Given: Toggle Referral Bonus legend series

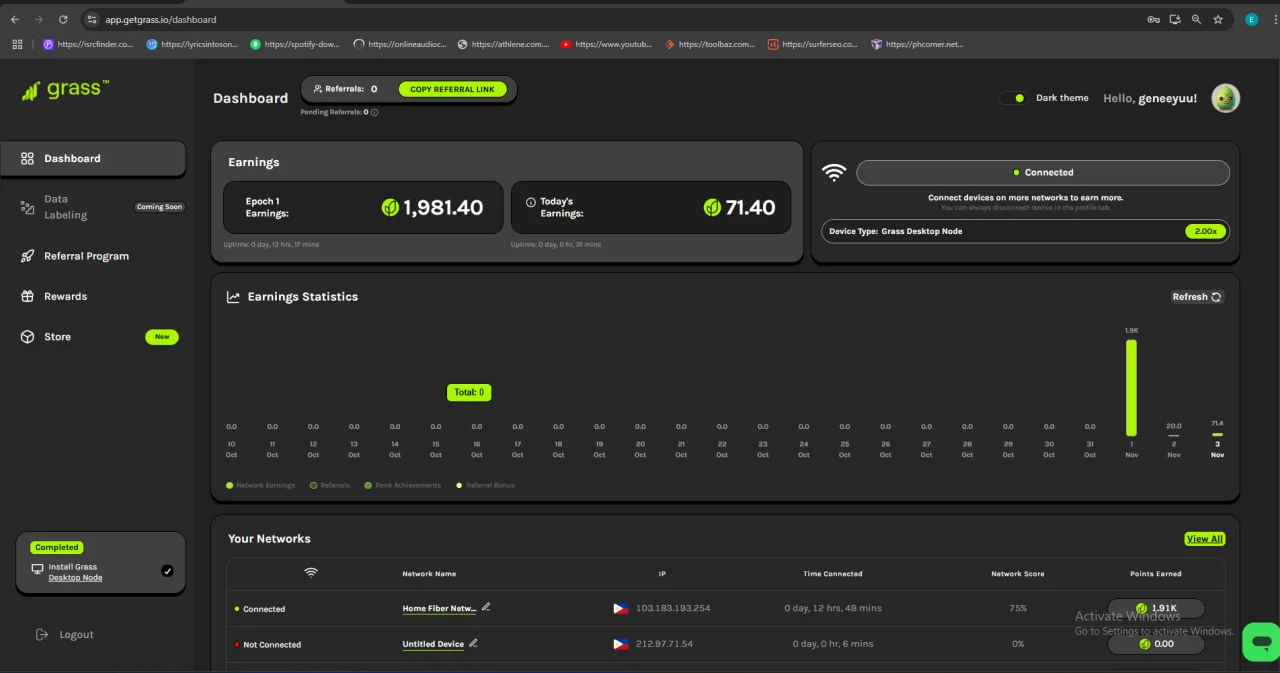Looking at the screenshot, I should pos(486,485).
